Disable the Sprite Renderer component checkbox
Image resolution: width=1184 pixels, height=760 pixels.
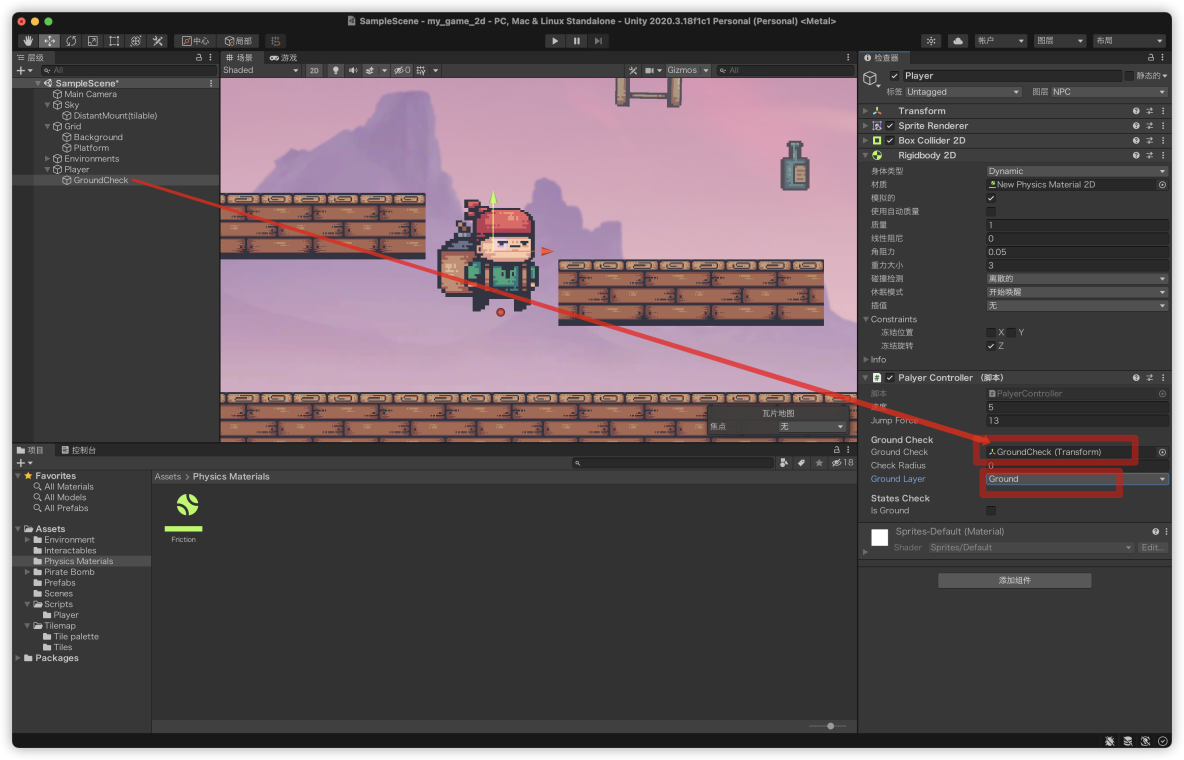pyautogui.click(x=890, y=126)
